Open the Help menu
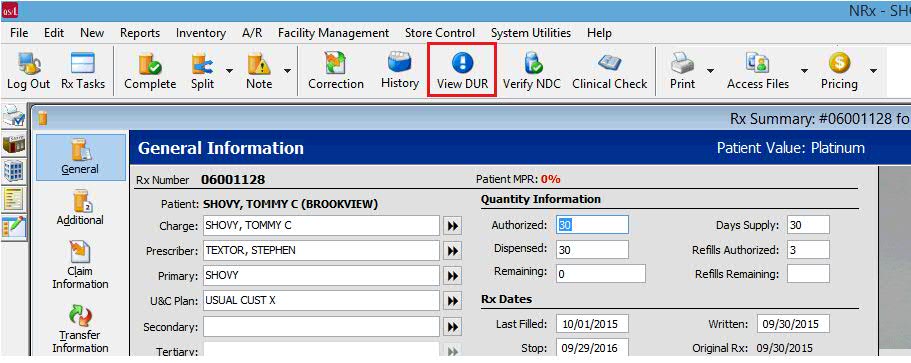911x363 pixels. pyautogui.click(x=599, y=33)
